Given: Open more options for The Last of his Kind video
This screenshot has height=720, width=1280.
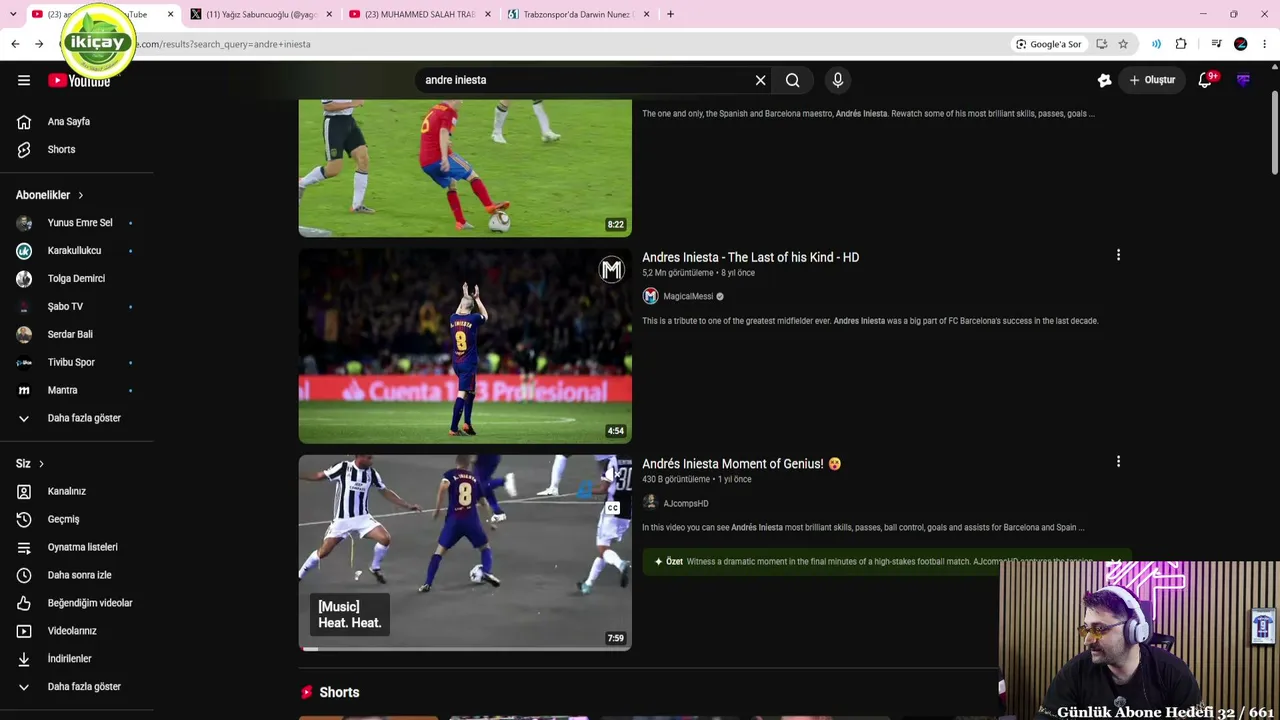Looking at the screenshot, I should (x=1118, y=255).
